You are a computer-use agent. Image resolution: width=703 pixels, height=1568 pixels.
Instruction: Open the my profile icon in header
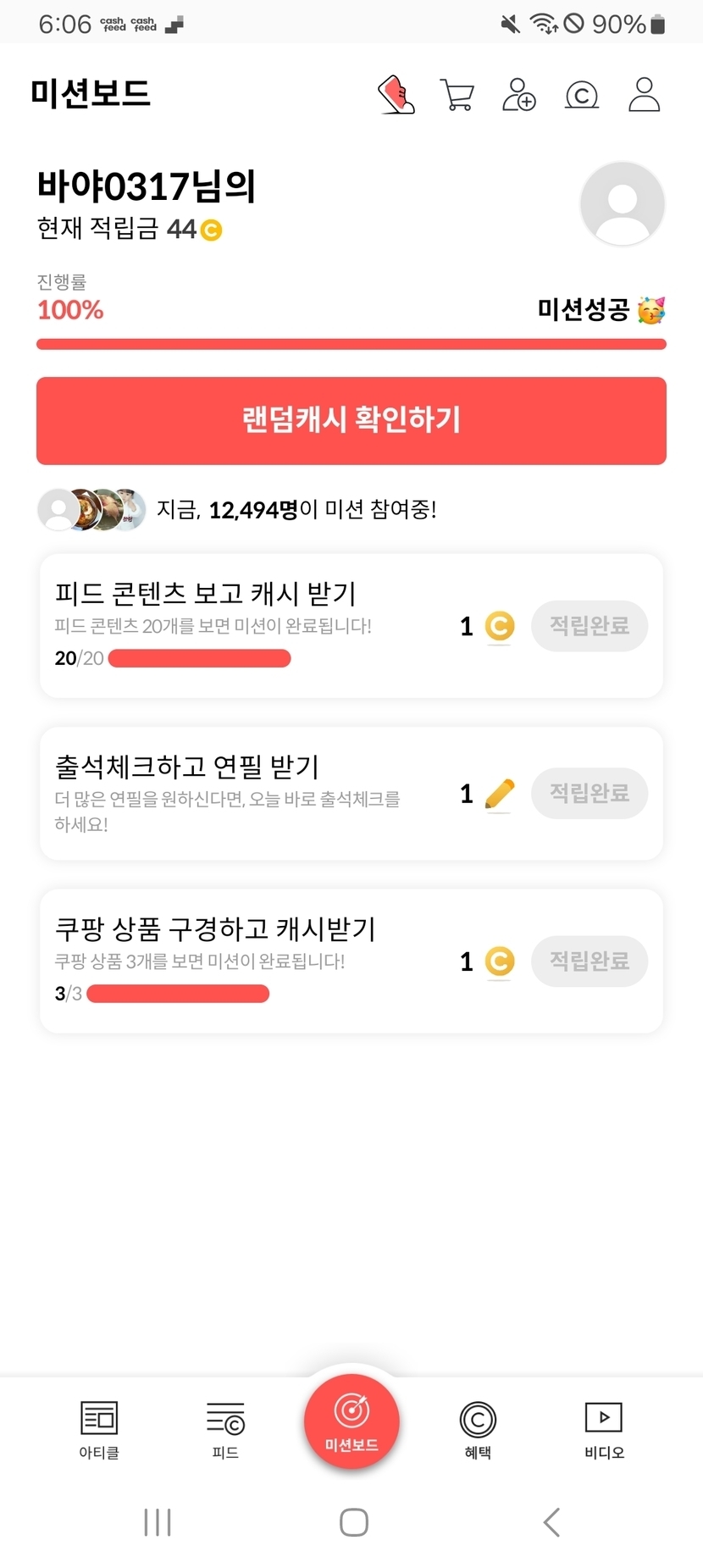(x=644, y=94)
